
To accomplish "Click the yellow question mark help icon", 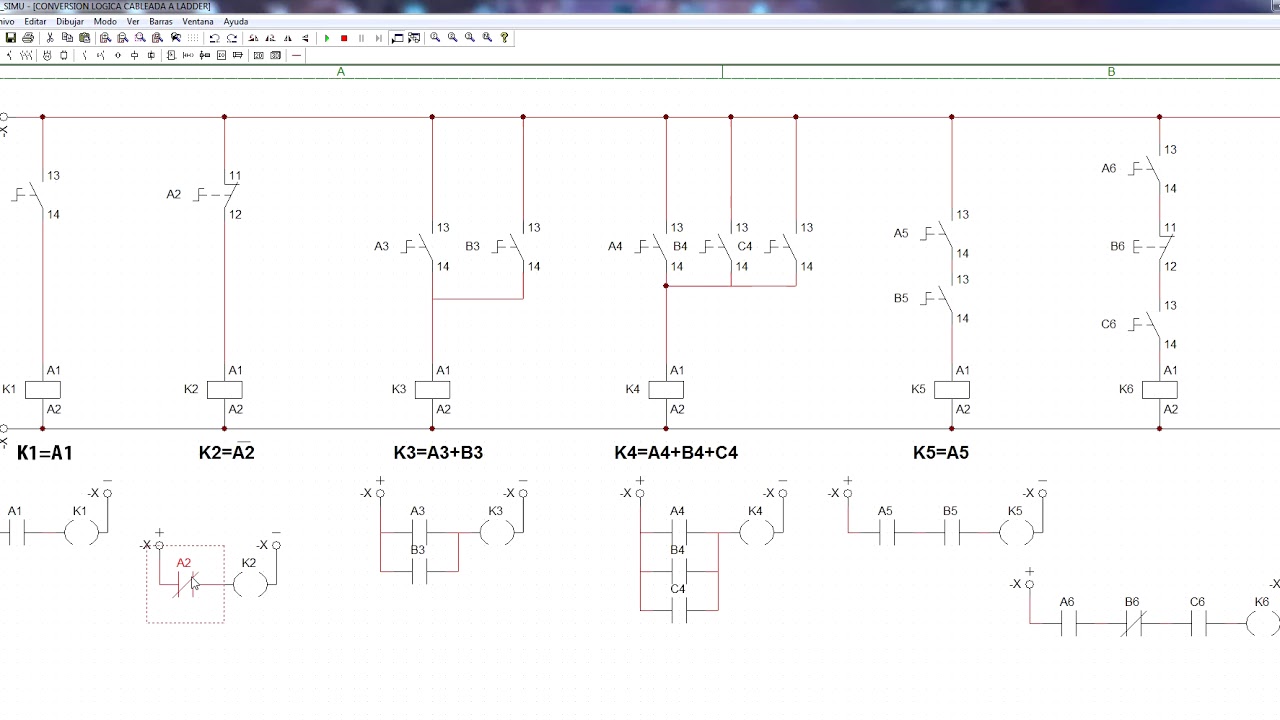I will [x=504, y=38].
